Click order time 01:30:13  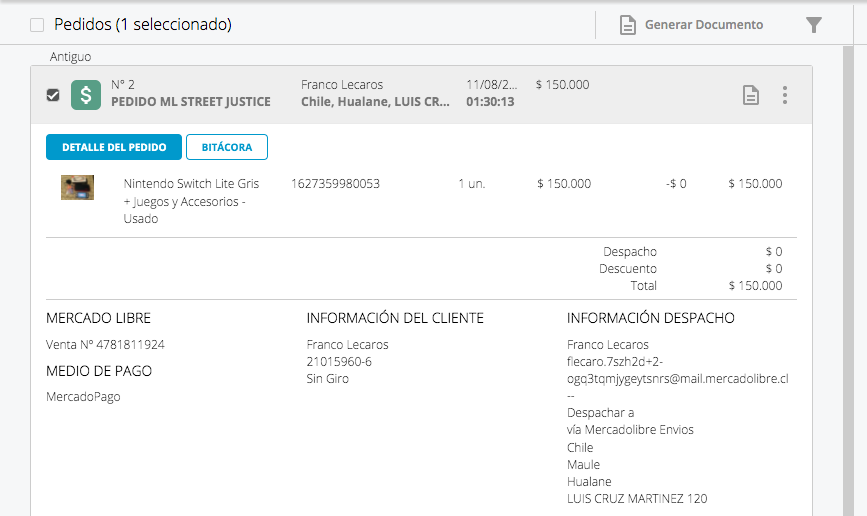tap(490, 102)
